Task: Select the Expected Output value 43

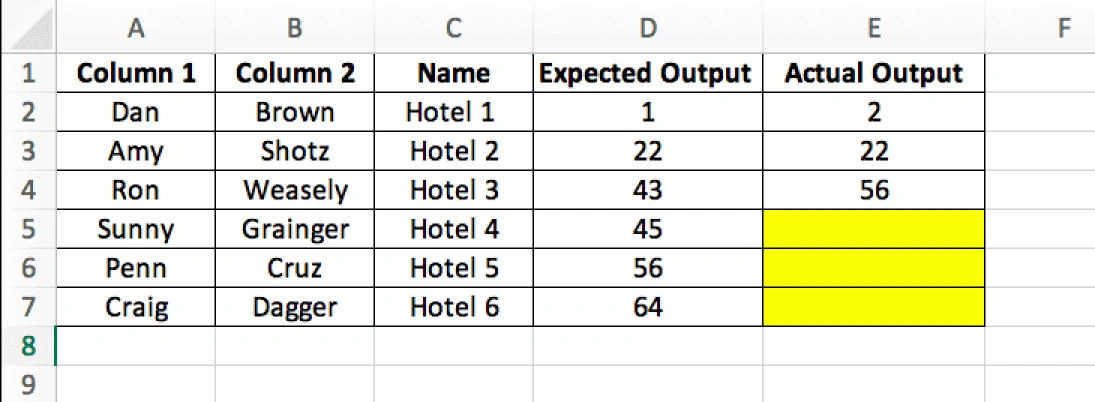Action: coord(647,190)
